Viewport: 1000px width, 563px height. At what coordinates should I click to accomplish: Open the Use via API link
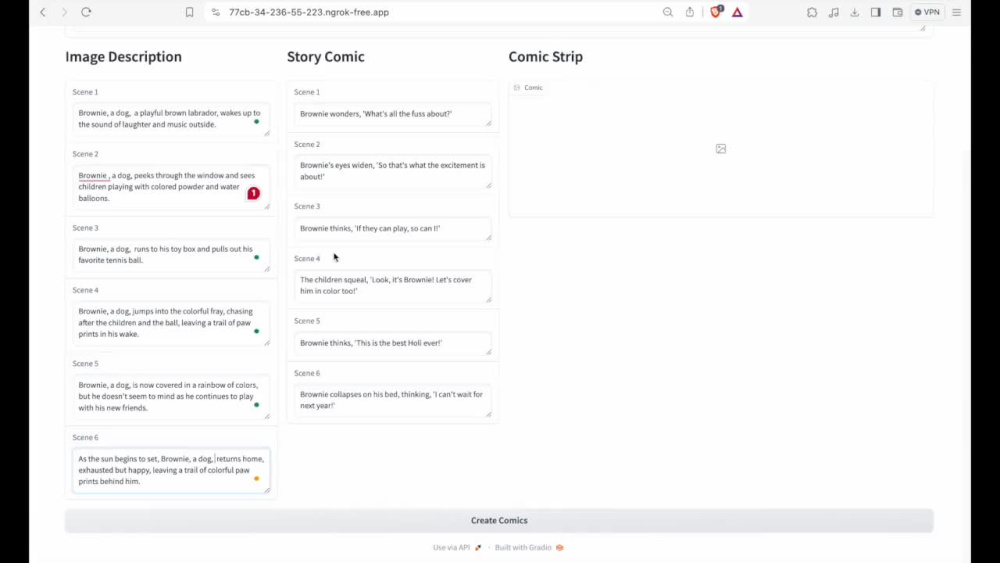(457, 547)
